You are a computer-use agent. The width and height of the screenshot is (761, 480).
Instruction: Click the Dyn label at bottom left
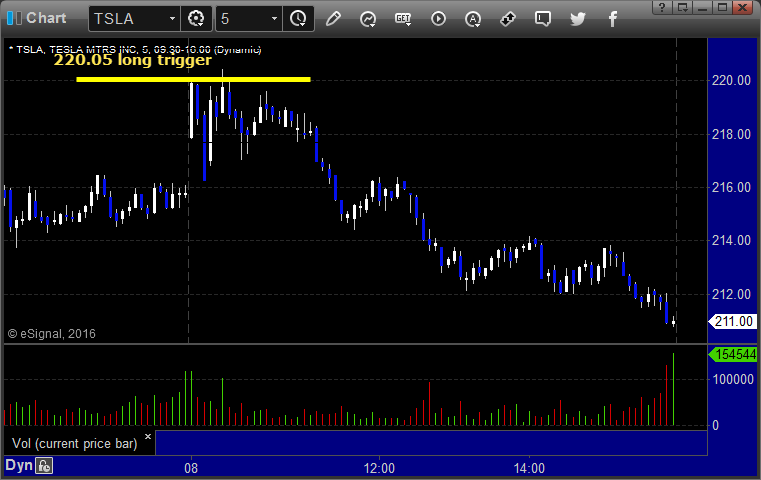tap(19, 465)
